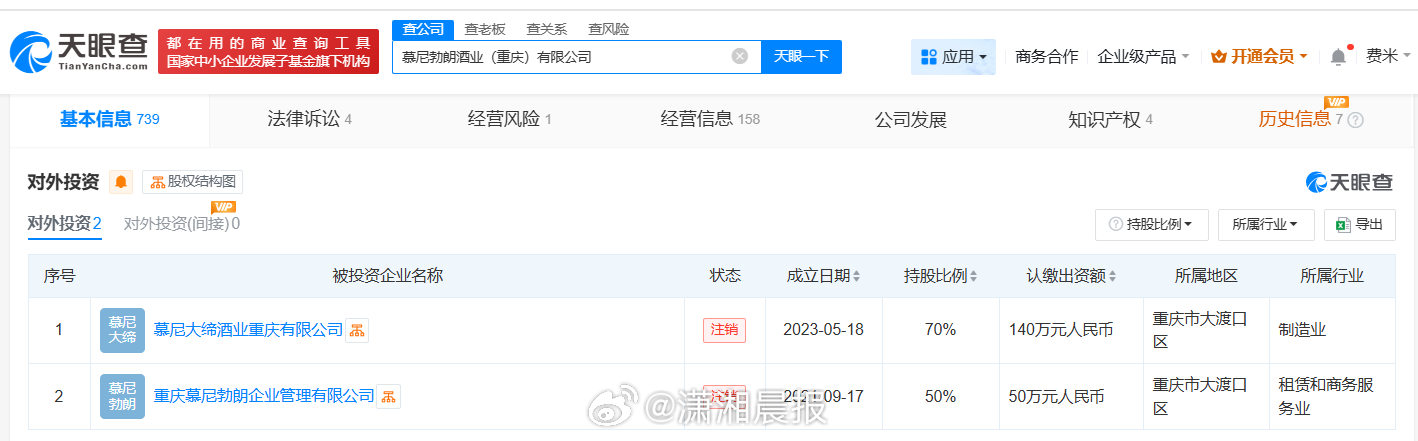Image resolution: width=1418 pixels, height=441 pixels.
Task: Switch to the 法律诉讼 tab
Action: (309, 120)
